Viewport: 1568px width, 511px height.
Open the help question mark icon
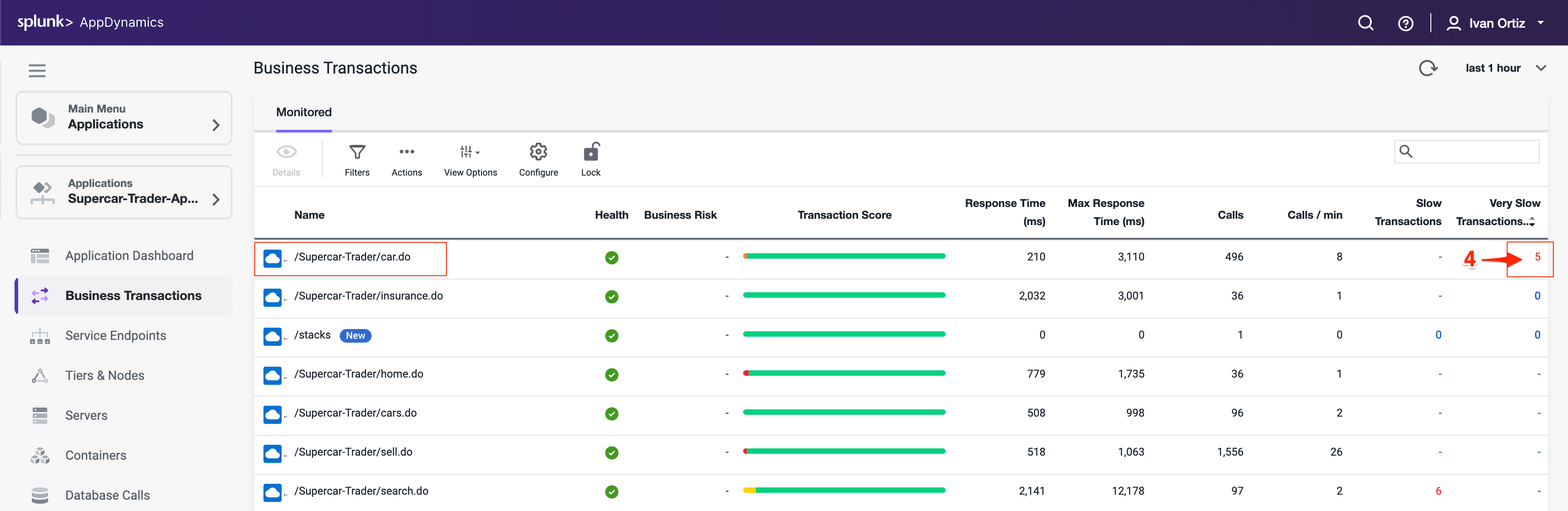(1405, 24)
